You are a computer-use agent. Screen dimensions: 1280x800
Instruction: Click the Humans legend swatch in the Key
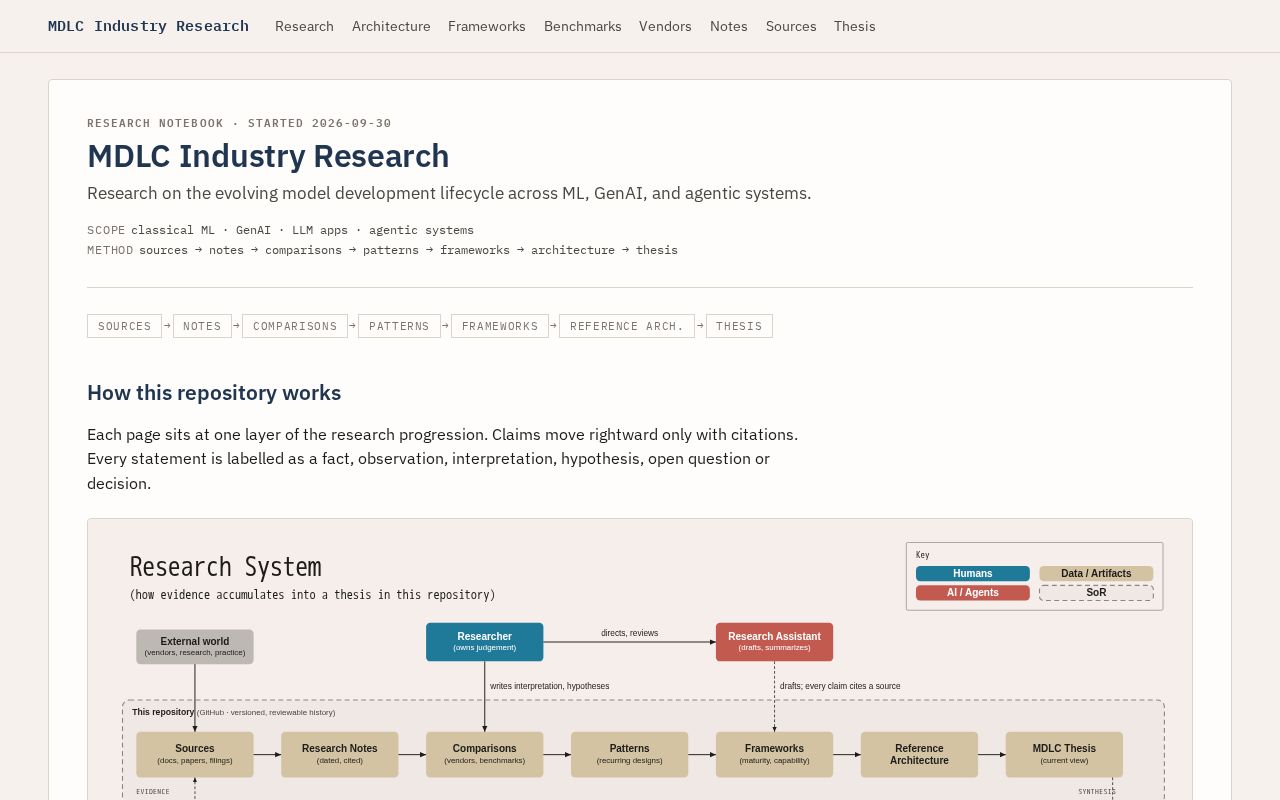(973, 574)
